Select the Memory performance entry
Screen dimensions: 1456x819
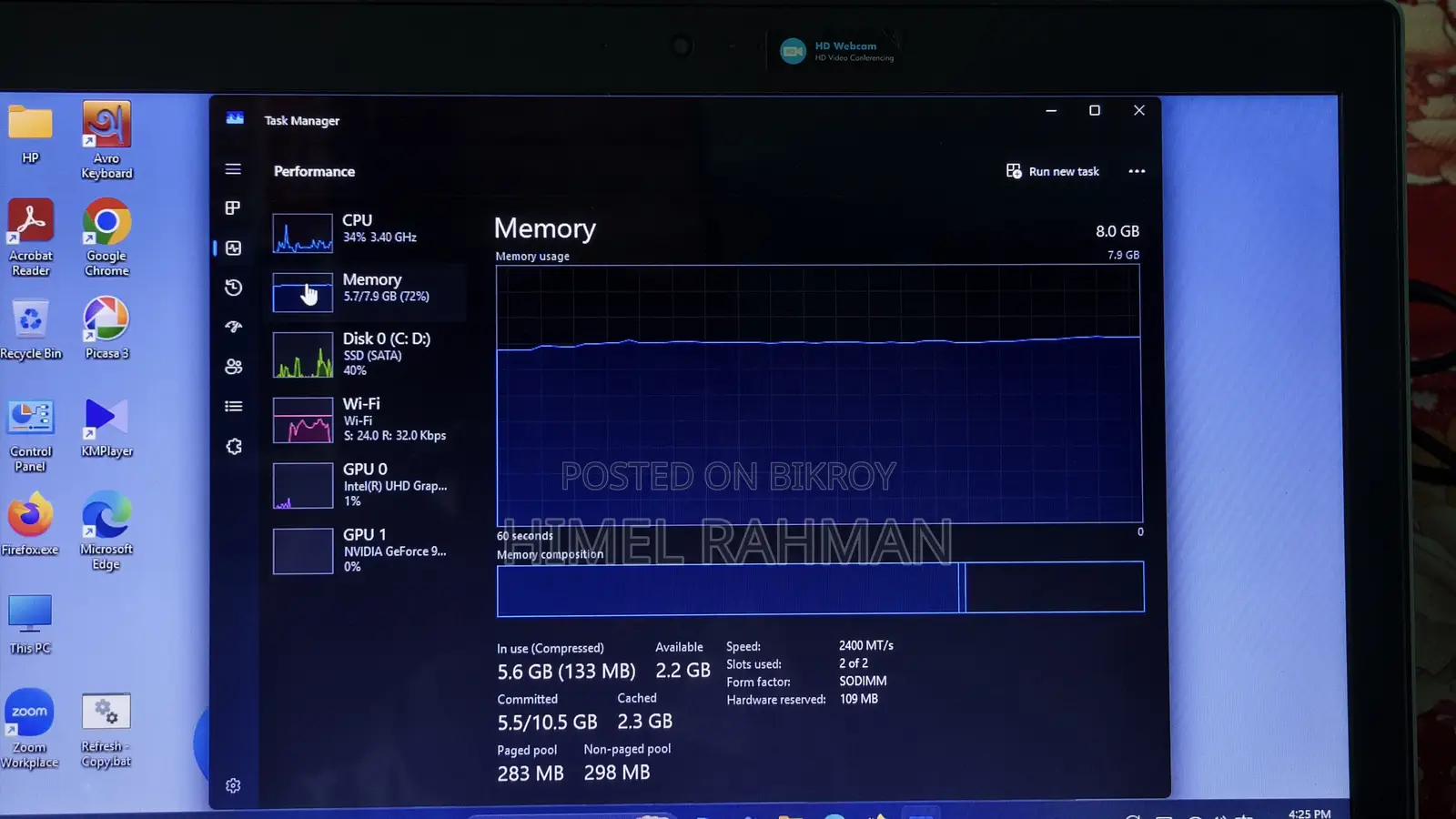coord(368,291)
